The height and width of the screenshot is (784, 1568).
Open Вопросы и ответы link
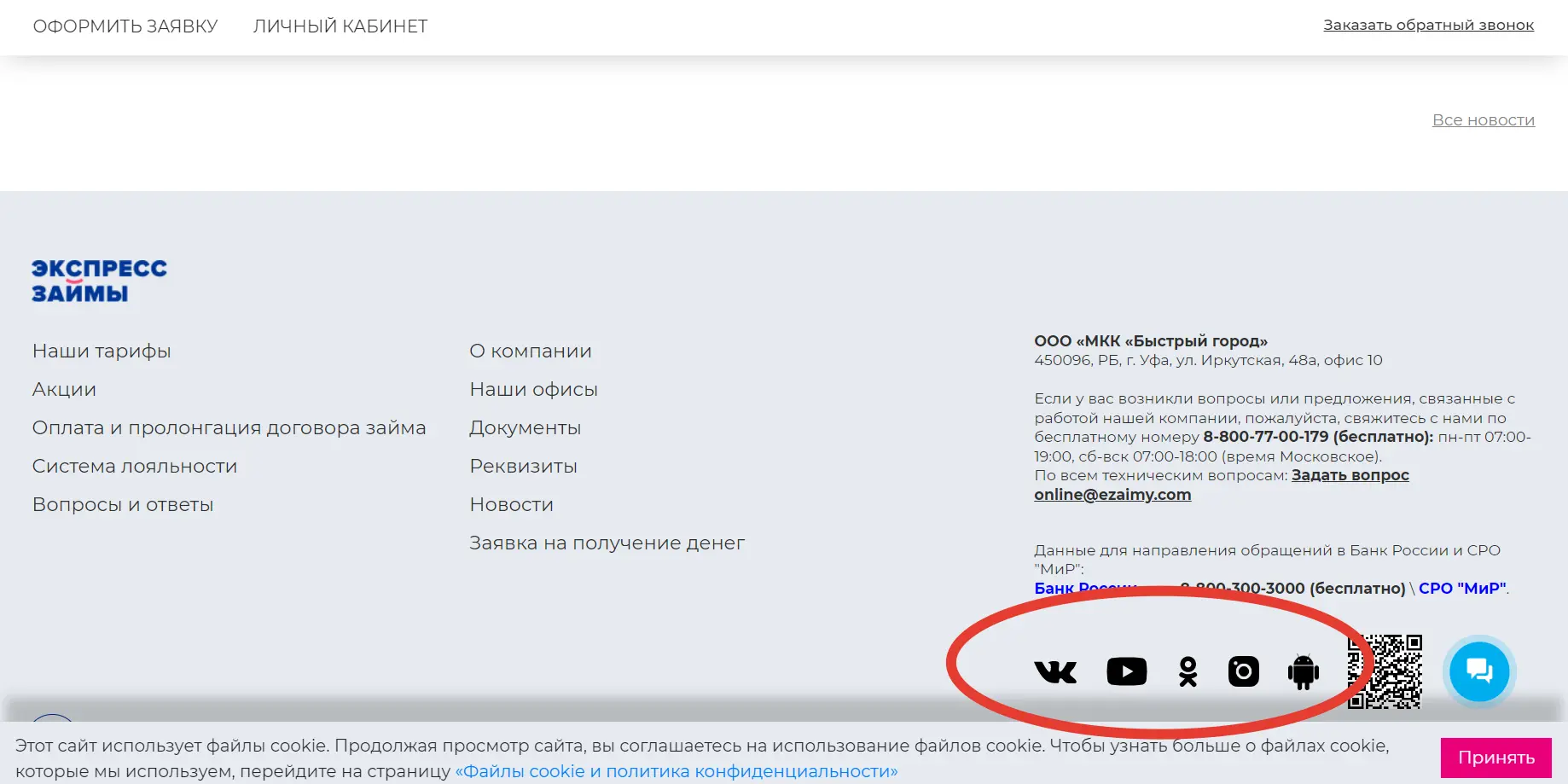tap(123, 504)
